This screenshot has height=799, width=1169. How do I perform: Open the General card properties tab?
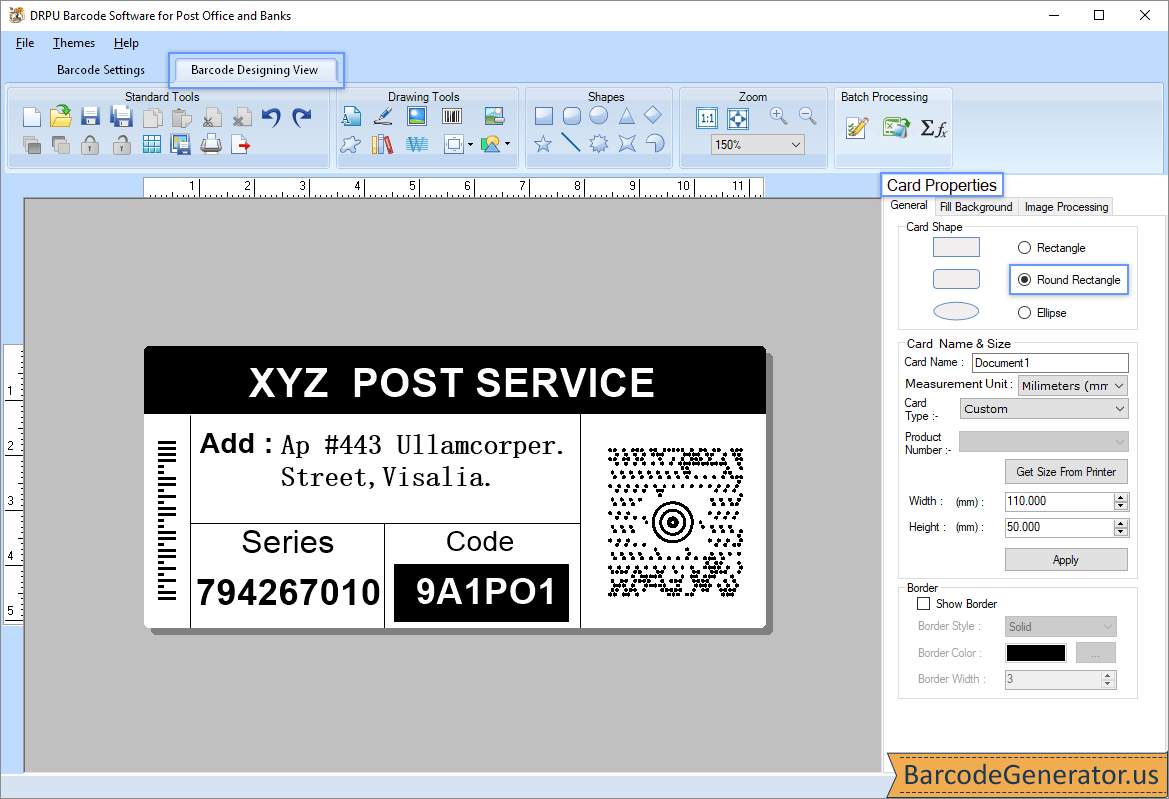909,206
